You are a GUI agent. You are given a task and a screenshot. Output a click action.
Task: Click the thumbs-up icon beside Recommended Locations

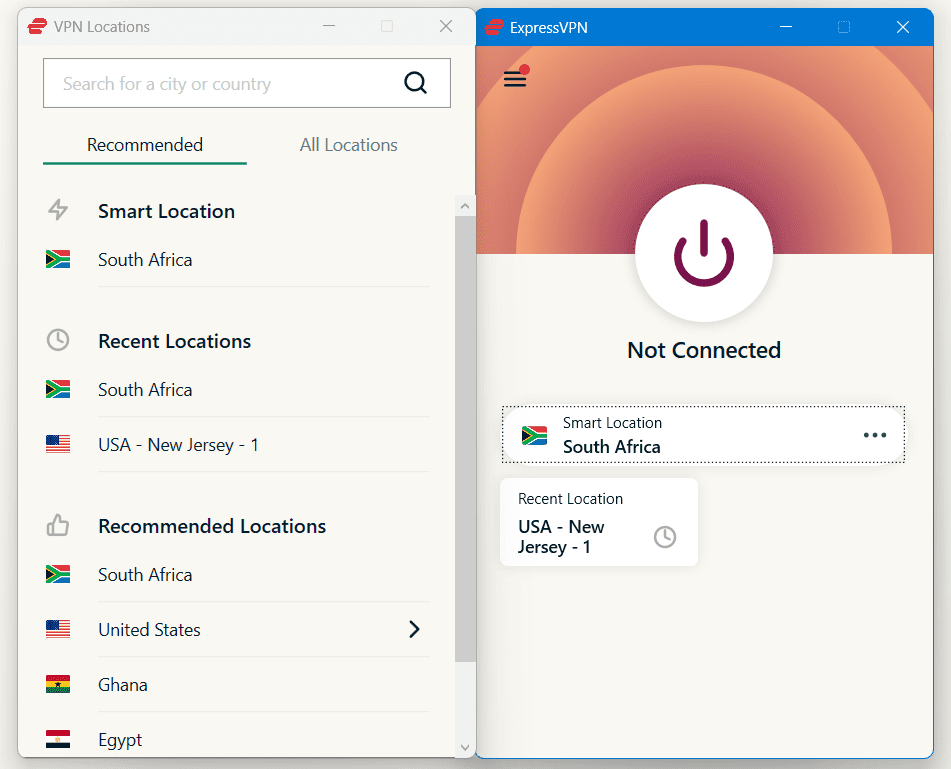(x=57, y=525)
